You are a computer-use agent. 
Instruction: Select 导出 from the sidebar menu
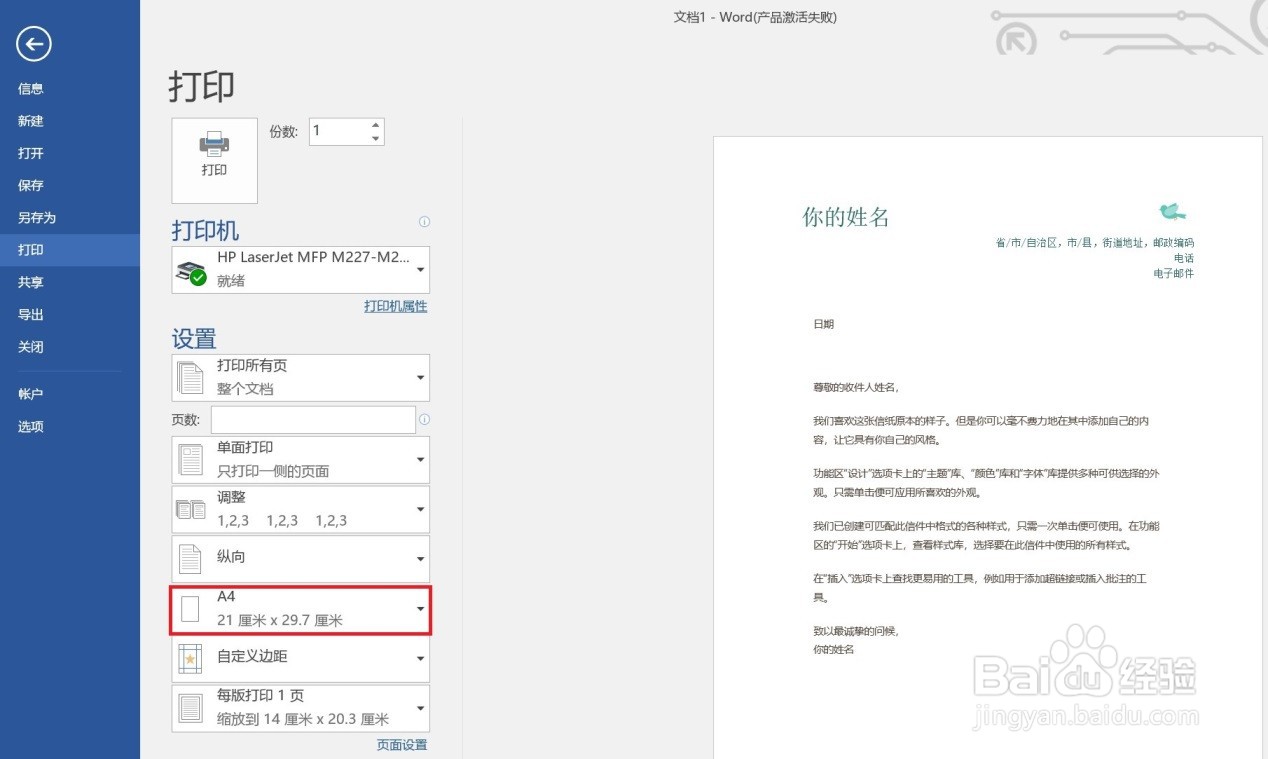(x=31, y=314)
